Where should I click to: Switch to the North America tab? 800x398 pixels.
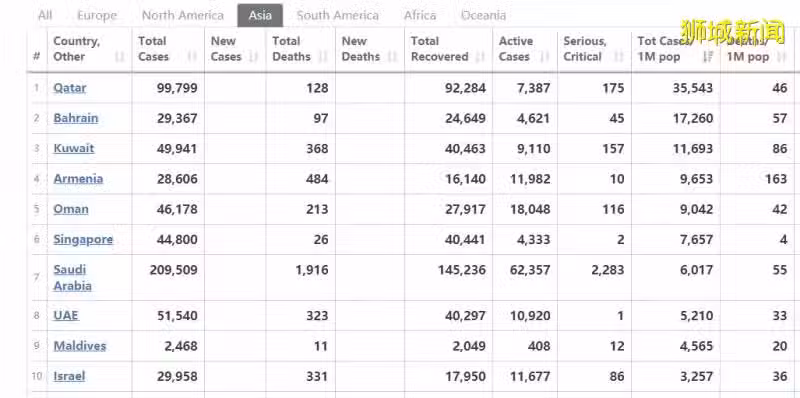coord(183,15)
